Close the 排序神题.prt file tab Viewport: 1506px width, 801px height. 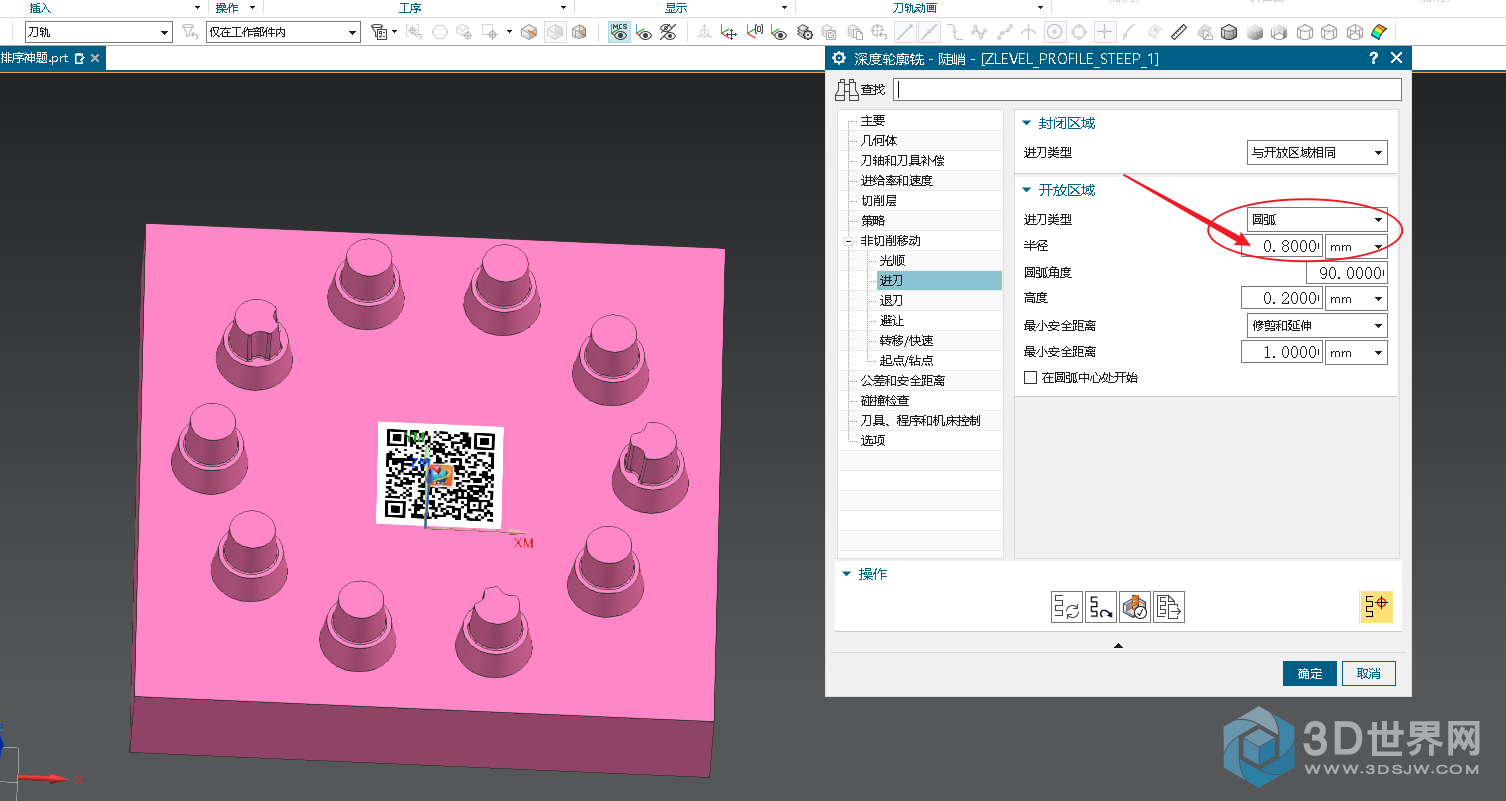[95, 58]
